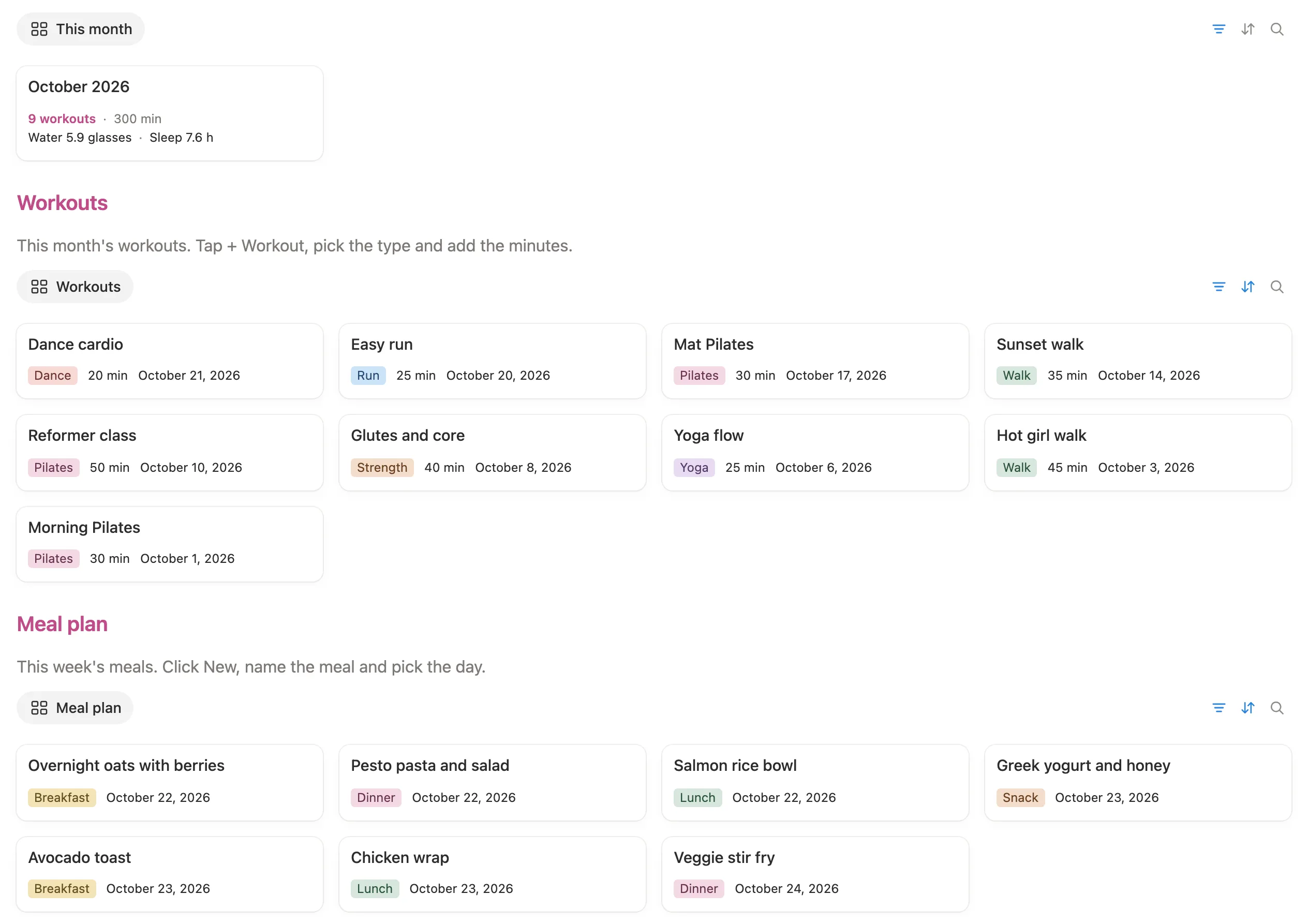
Task: Open the October 2026 summary card
Action: pos(170,113)
